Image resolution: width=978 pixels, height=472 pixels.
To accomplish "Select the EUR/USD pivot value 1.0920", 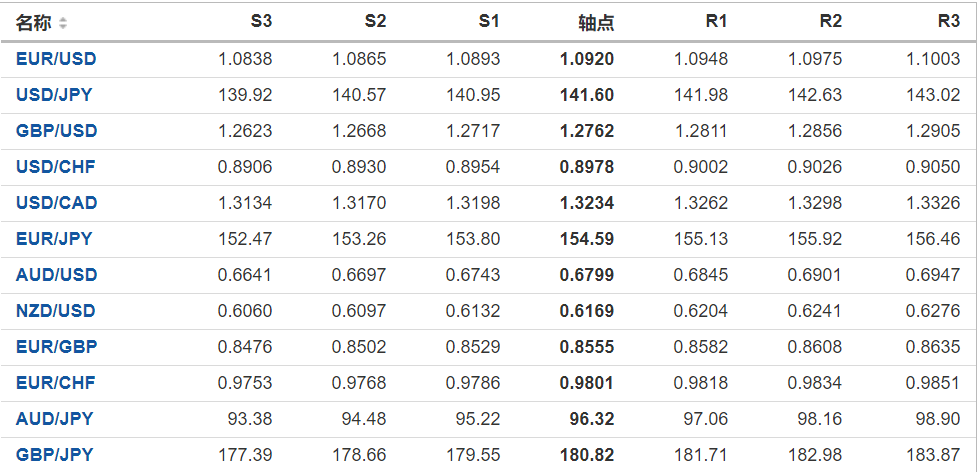I will click(x=587, y=59).
